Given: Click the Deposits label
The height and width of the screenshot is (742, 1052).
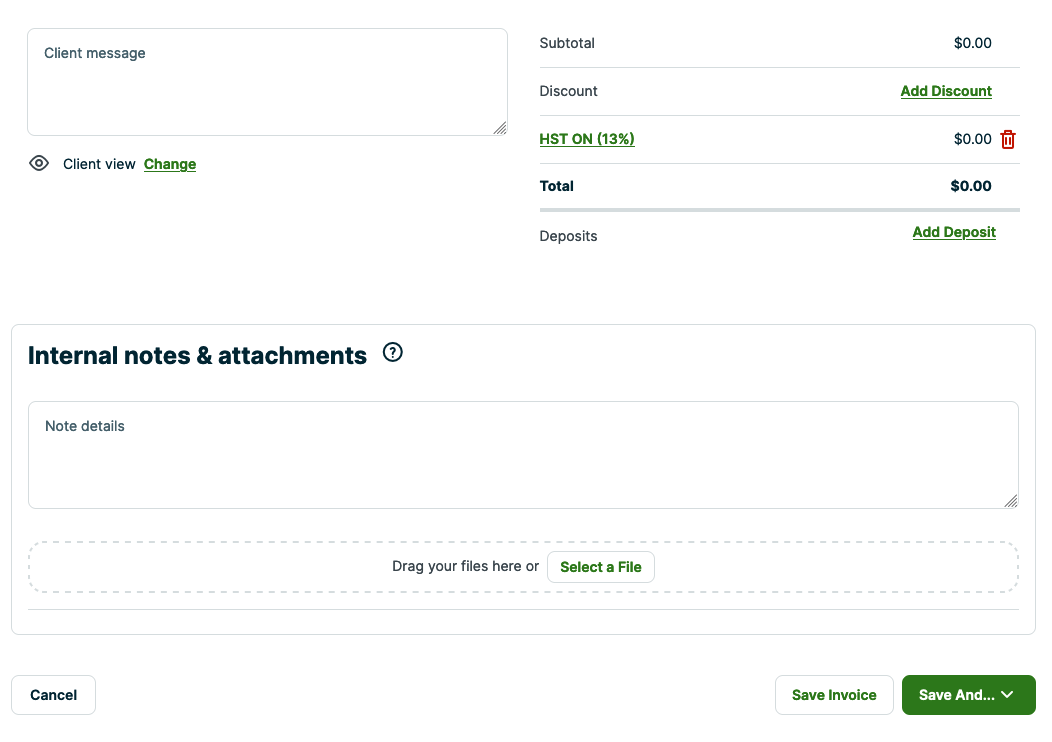Looking at the screenshot, I should (x=568, y=236).
